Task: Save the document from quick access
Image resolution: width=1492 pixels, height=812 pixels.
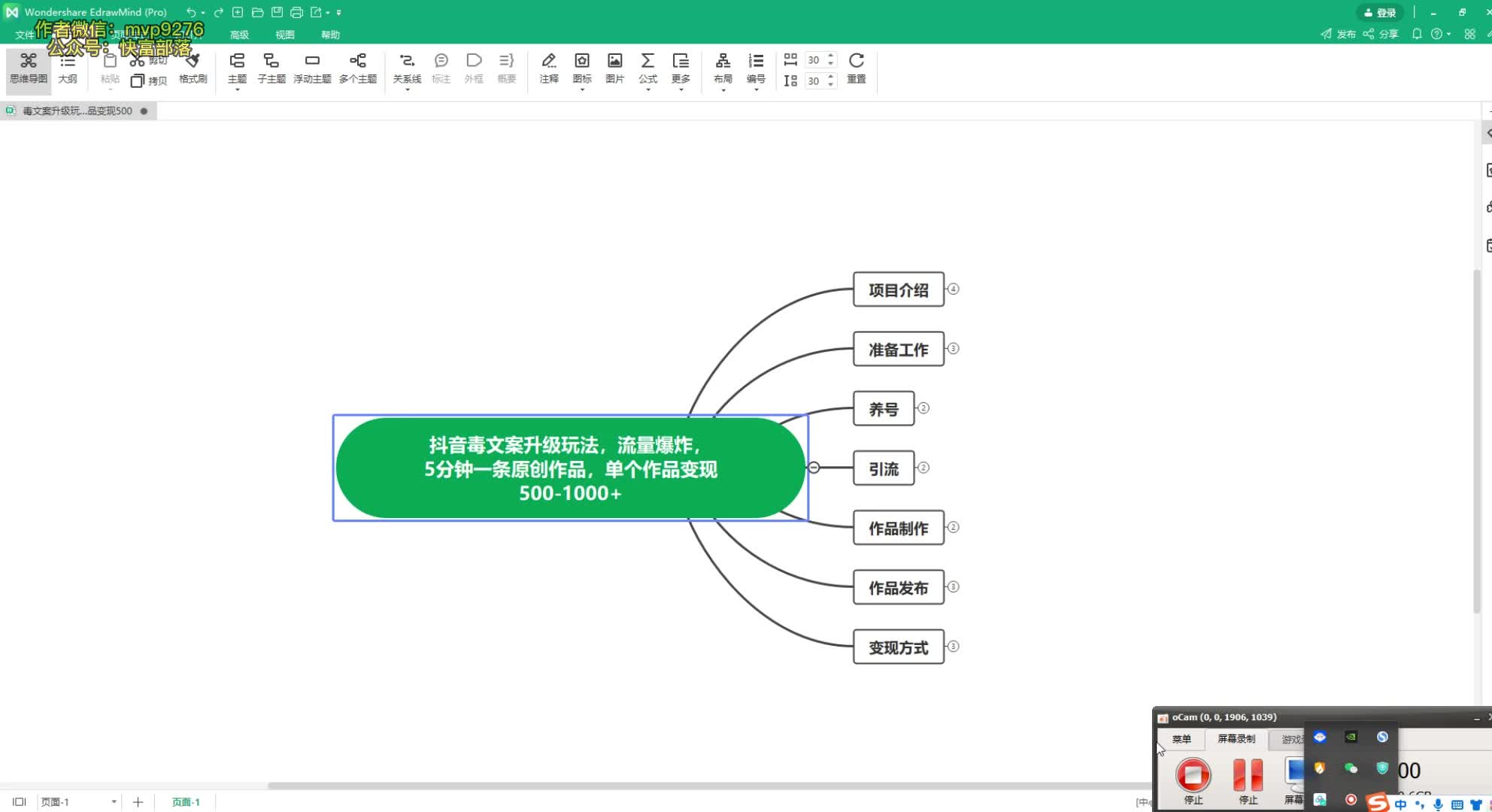Action: point(277,12)
